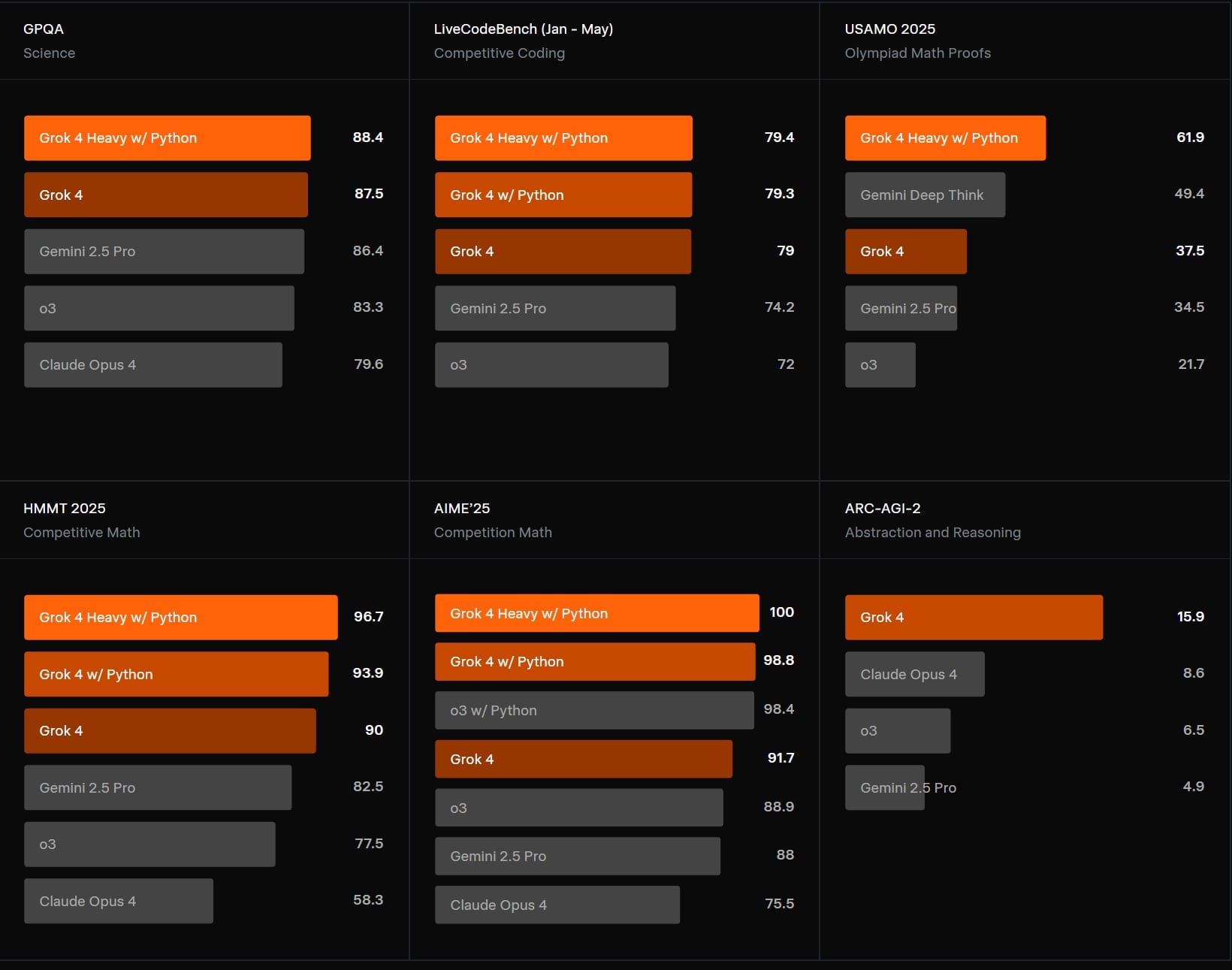Click the LiveCodeBench Grok 4 bar
Screen dimensions: 1232x970
coord(563,252)
